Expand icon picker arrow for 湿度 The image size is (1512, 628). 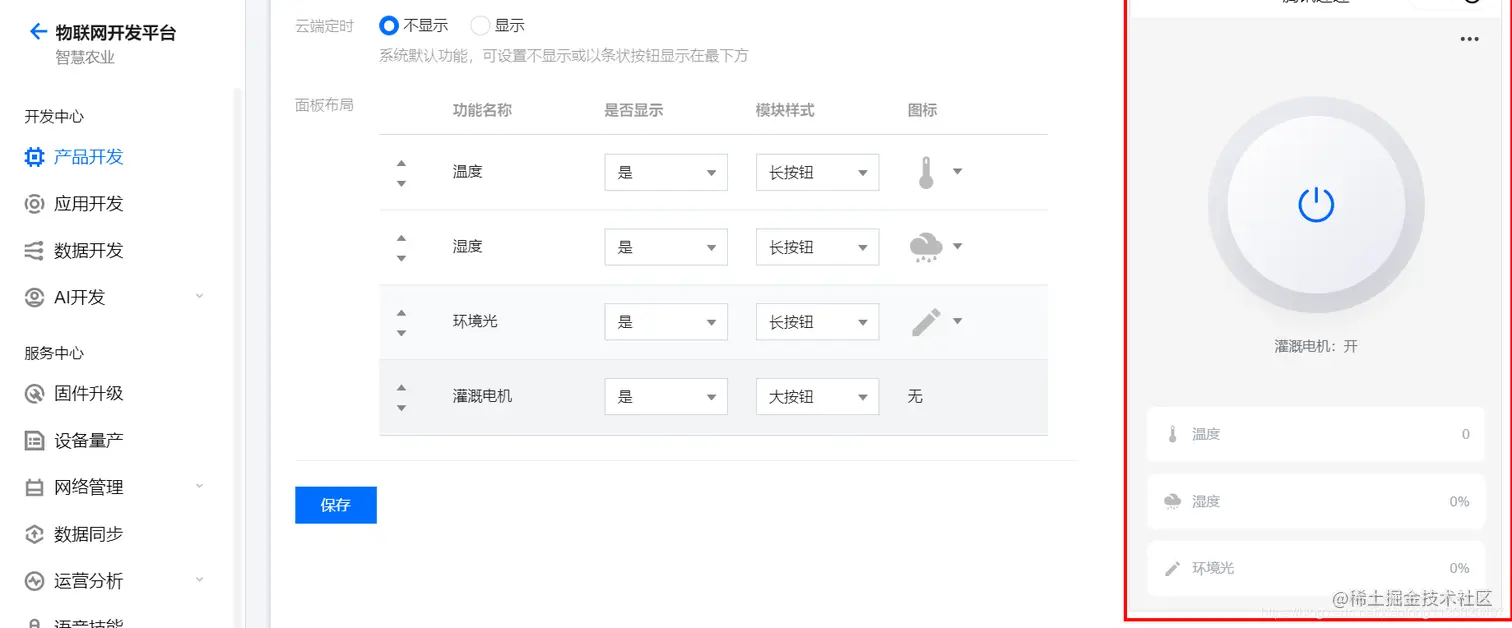(957, 246)
